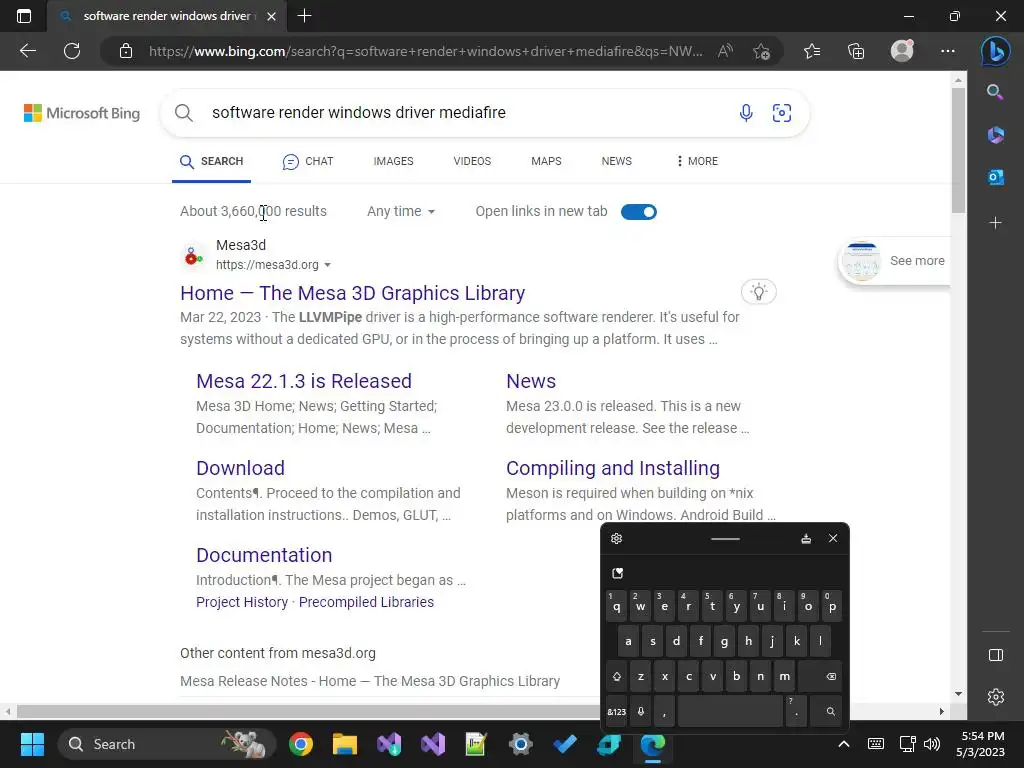Tap the spacebar on touch keyboard
Screen dimensions: 1024x768
(729, 711)
